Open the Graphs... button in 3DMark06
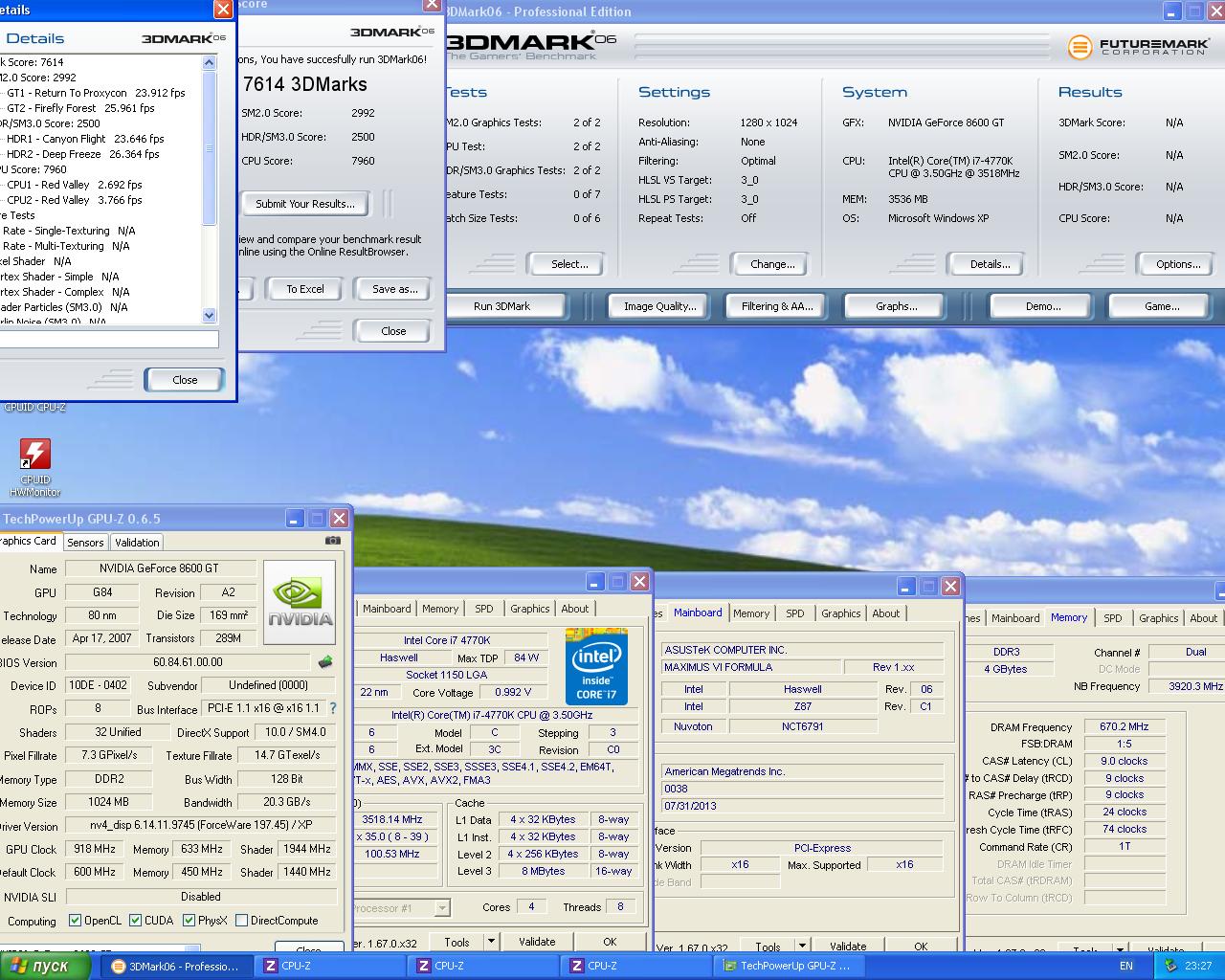The width and height of the screenshot is (1225, 980). tap(896, 306)
